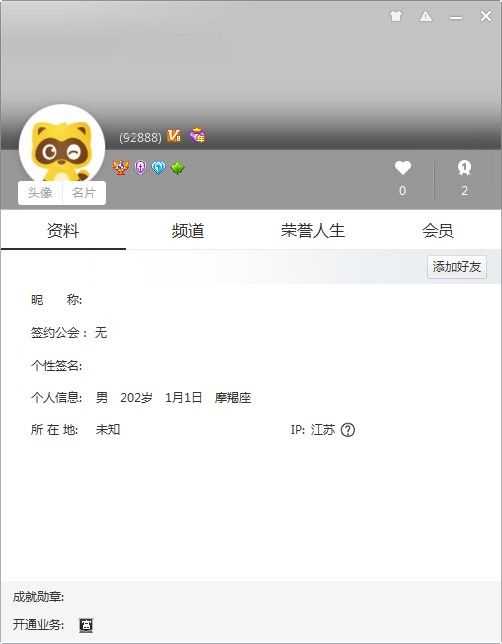This screenshot has width=502, height=644.
Task: Click the bear icon beside 开通业务
Action: pos(86,625)
